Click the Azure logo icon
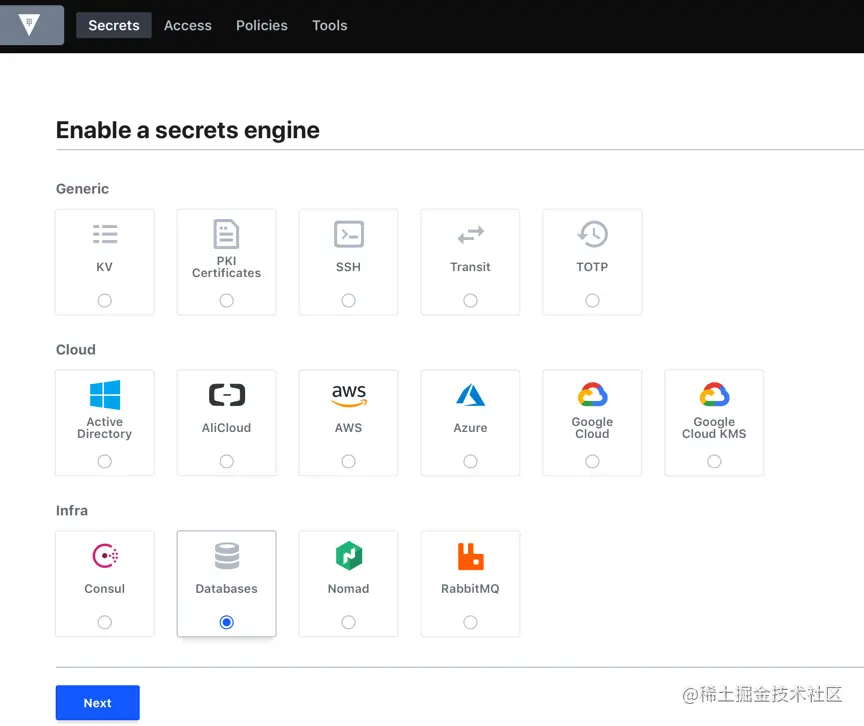 click(471, 394)
